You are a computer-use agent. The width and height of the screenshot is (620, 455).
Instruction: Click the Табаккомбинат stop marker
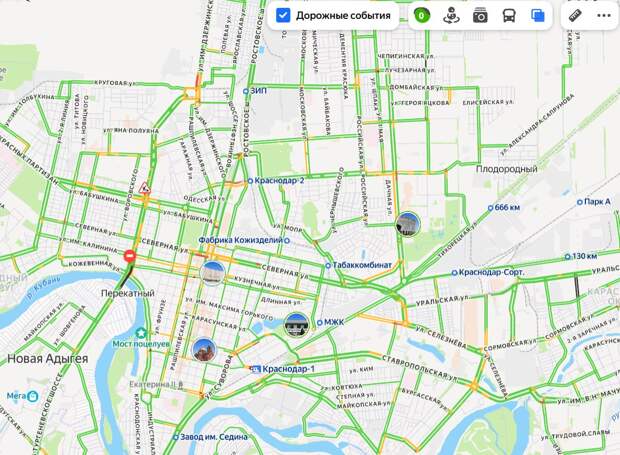[328, 266]
